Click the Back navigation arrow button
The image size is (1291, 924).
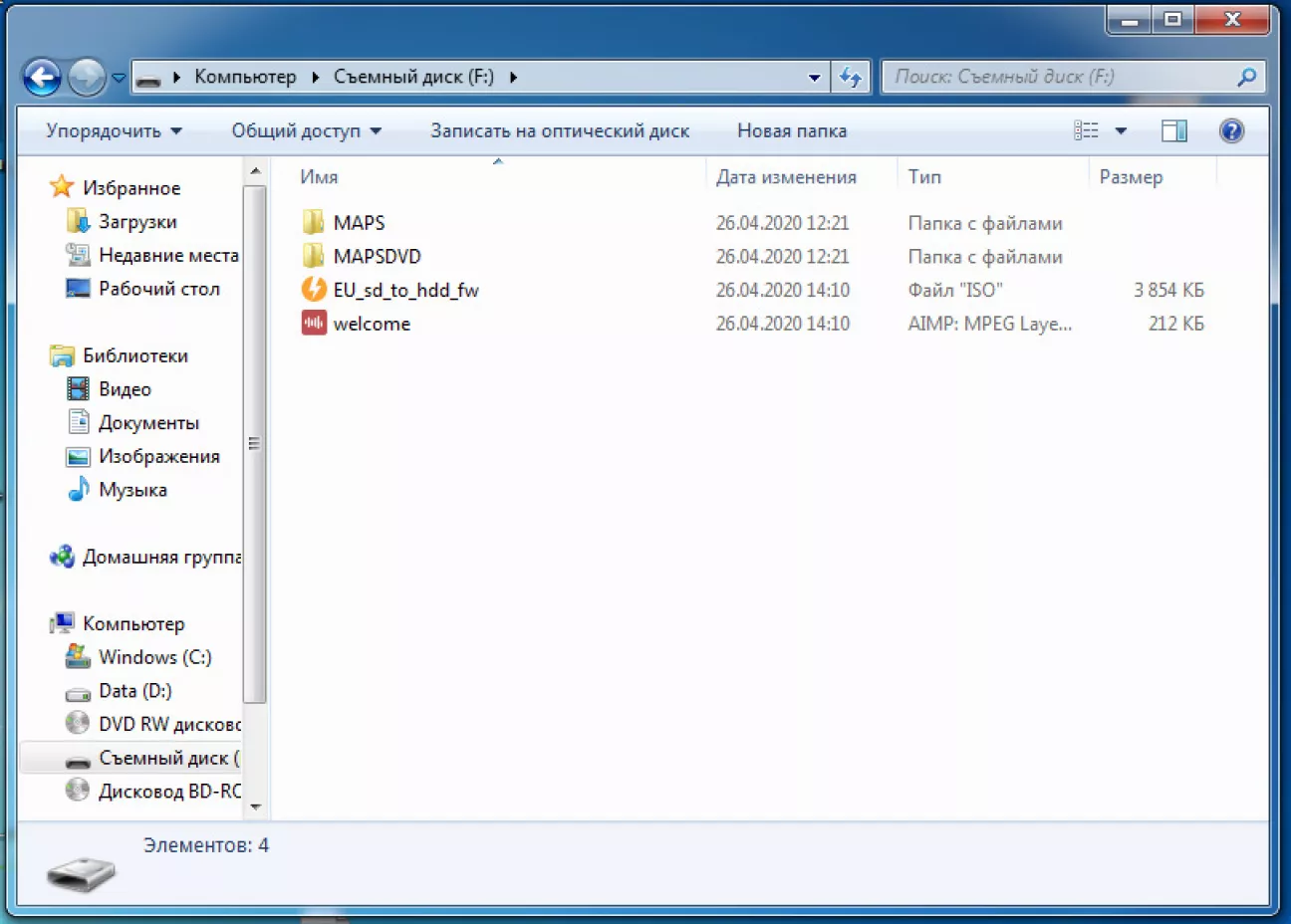42,77
